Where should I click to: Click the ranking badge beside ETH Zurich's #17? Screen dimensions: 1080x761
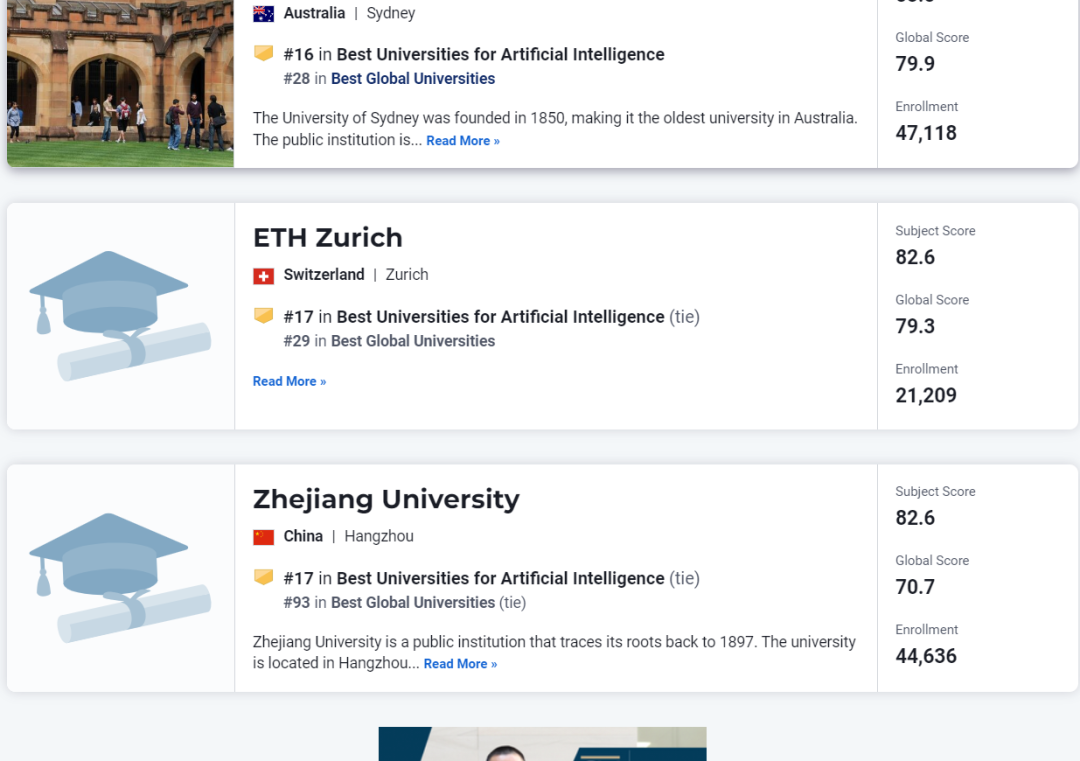(x=262, y=315)
